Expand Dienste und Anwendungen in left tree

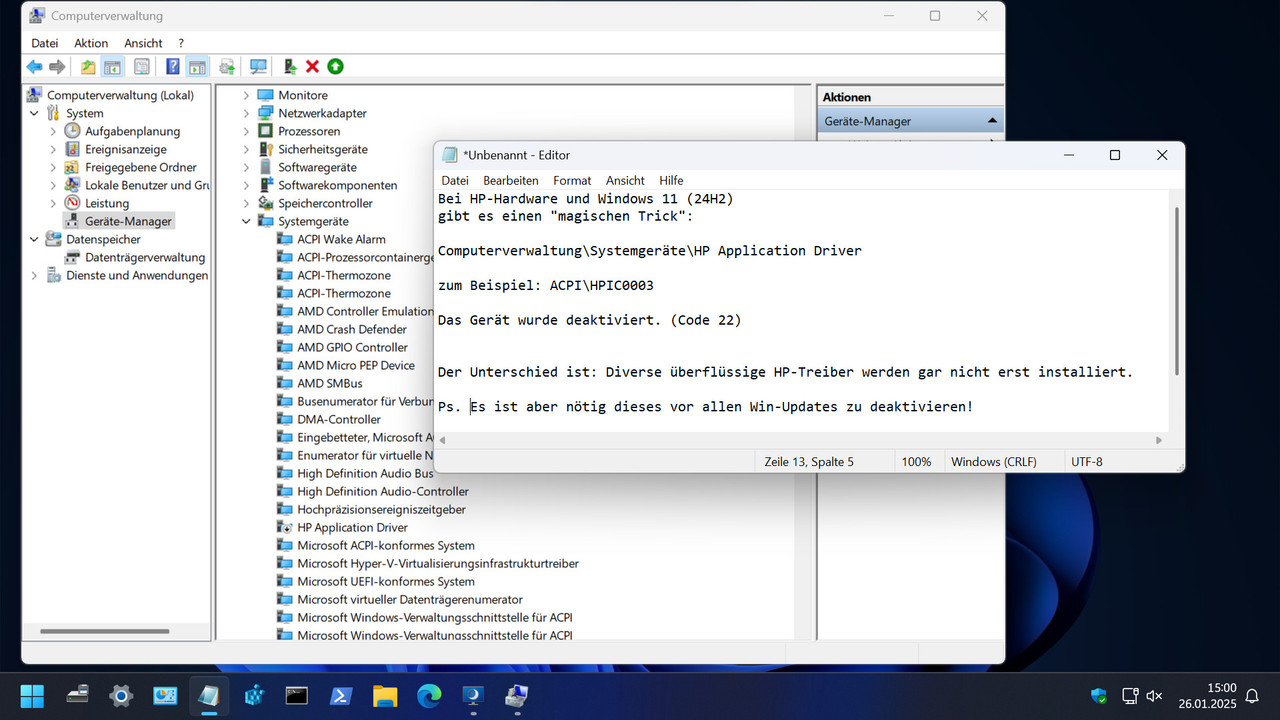tap(34, 275)
